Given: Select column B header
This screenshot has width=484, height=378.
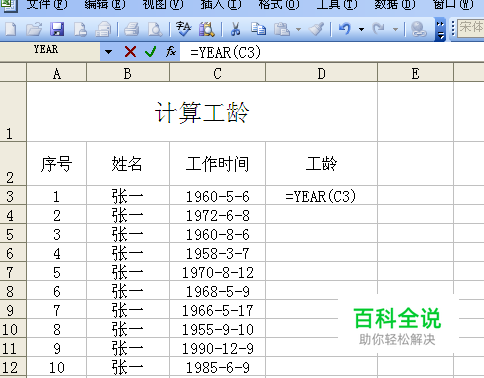Looking at the screenshot, I should [x=128, y=73].
